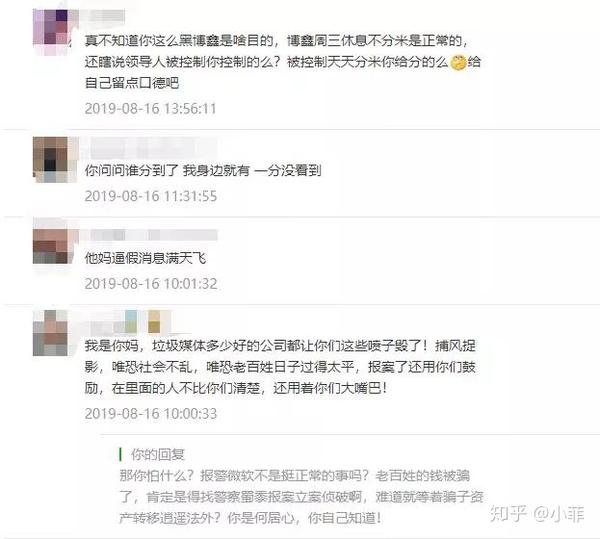Image resolution: width=600 pixels, height=539 pixels.
Task: Click the thinking-face emoji in the first comment
Action: 458,62
